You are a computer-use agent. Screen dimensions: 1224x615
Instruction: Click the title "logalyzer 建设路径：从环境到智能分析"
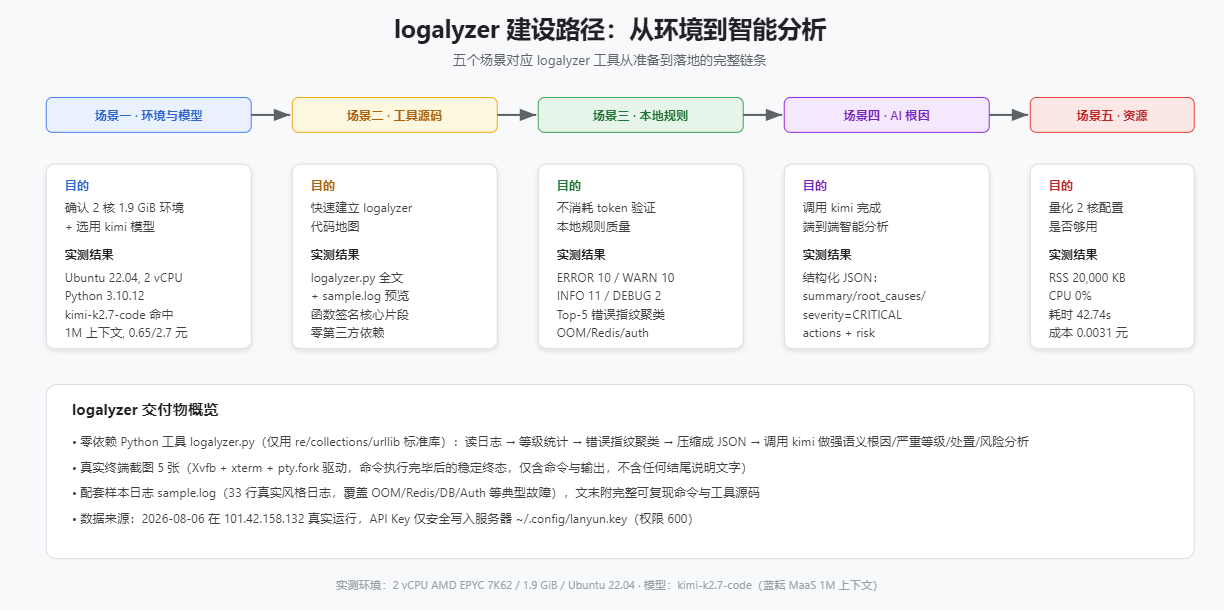(611, 30)
